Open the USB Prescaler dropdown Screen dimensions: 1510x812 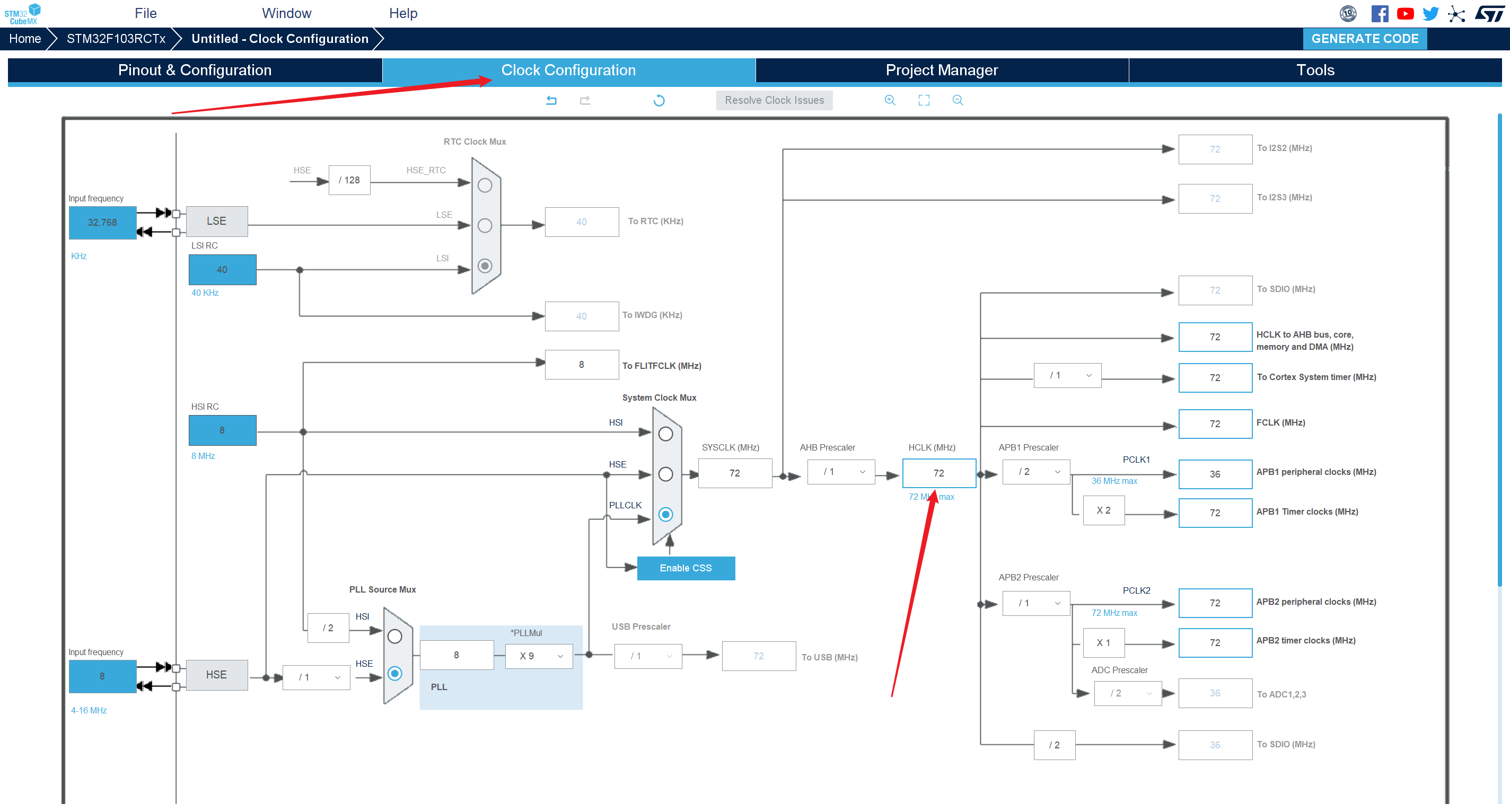[x=648, y=656]
